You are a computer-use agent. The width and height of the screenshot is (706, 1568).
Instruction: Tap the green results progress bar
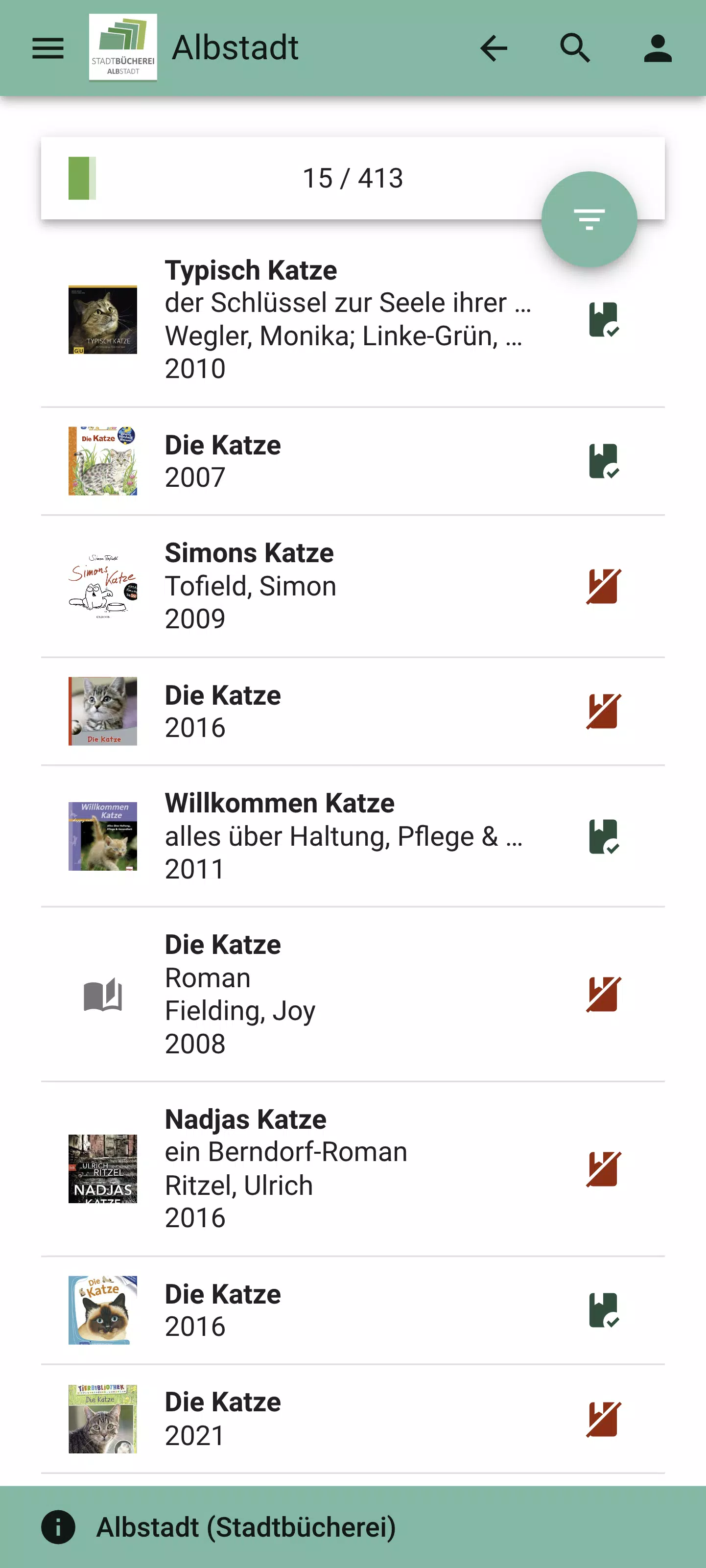click(x=82, y=178)
